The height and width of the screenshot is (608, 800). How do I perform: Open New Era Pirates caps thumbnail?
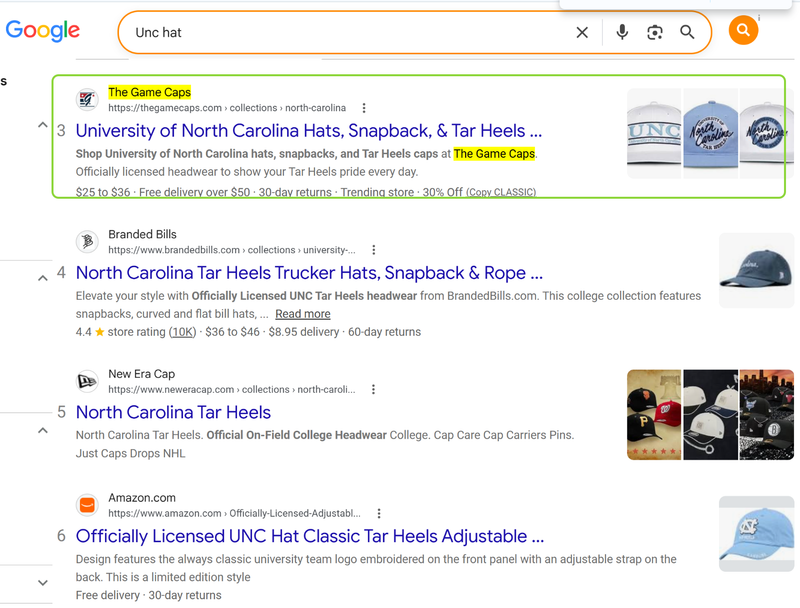coord(654,415)
